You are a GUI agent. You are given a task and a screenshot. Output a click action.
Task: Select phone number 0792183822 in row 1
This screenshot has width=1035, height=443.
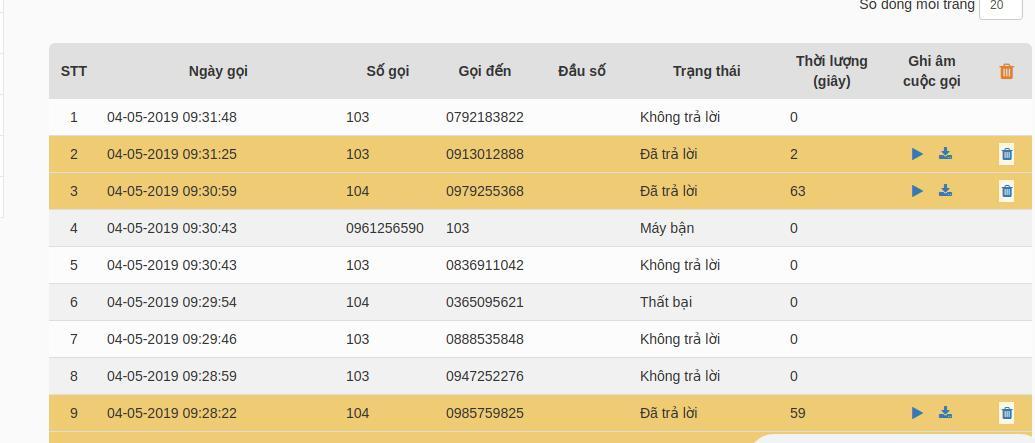pyautogui.click(x=484, y=118)
